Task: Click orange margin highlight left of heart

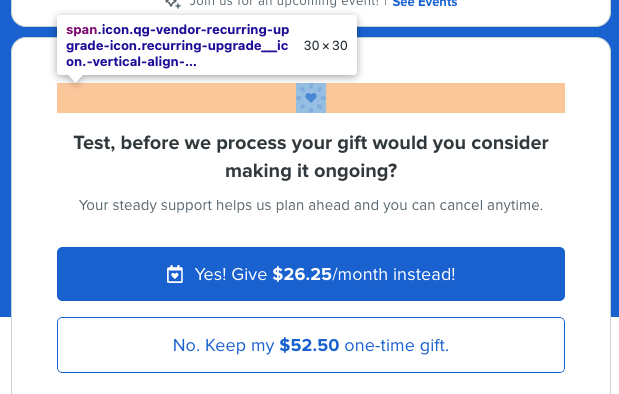Action: click(x=177, y=98)
